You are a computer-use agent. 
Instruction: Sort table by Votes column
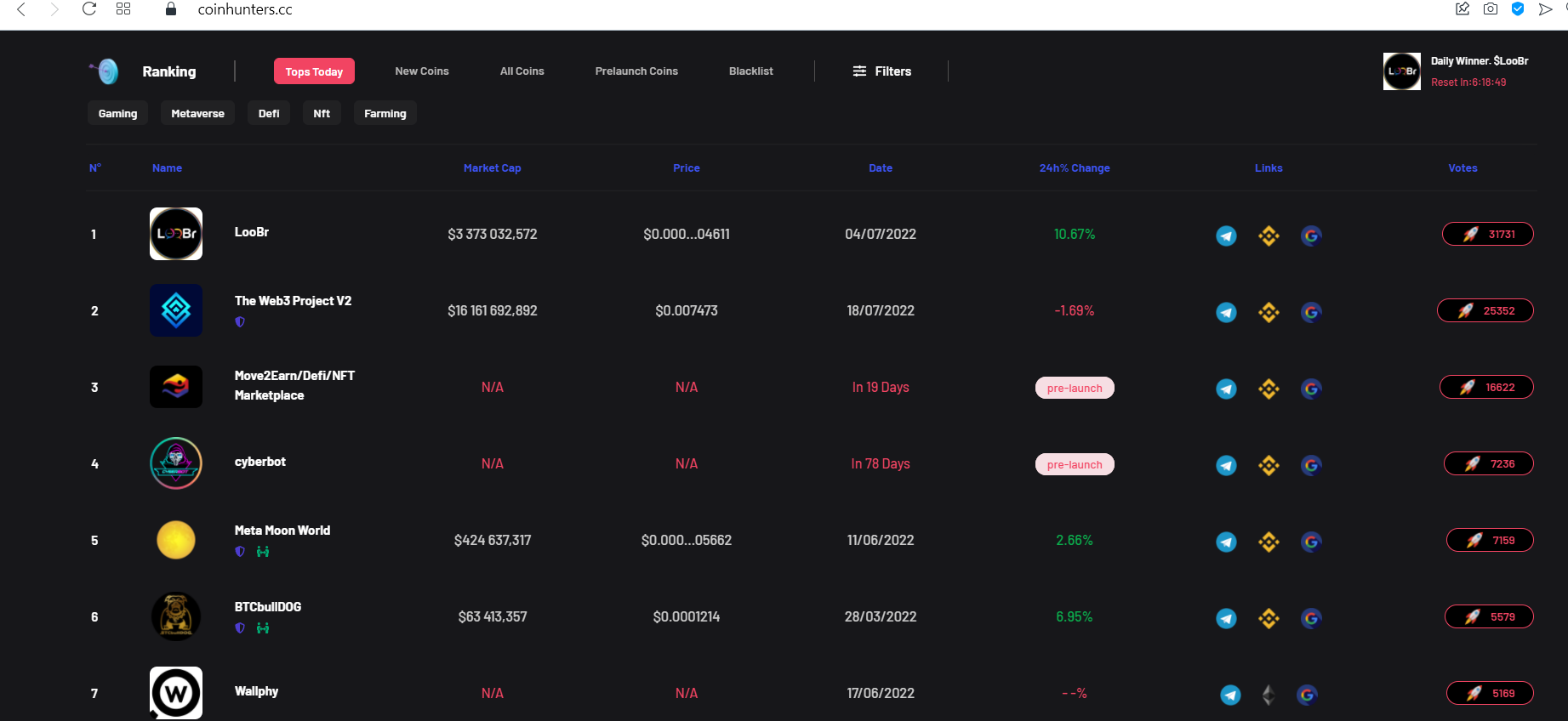1463,168
